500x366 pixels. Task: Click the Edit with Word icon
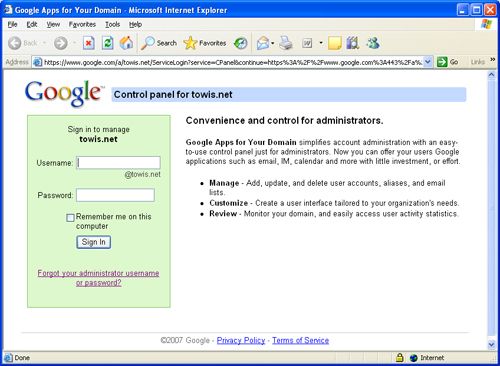pos(307,43)
